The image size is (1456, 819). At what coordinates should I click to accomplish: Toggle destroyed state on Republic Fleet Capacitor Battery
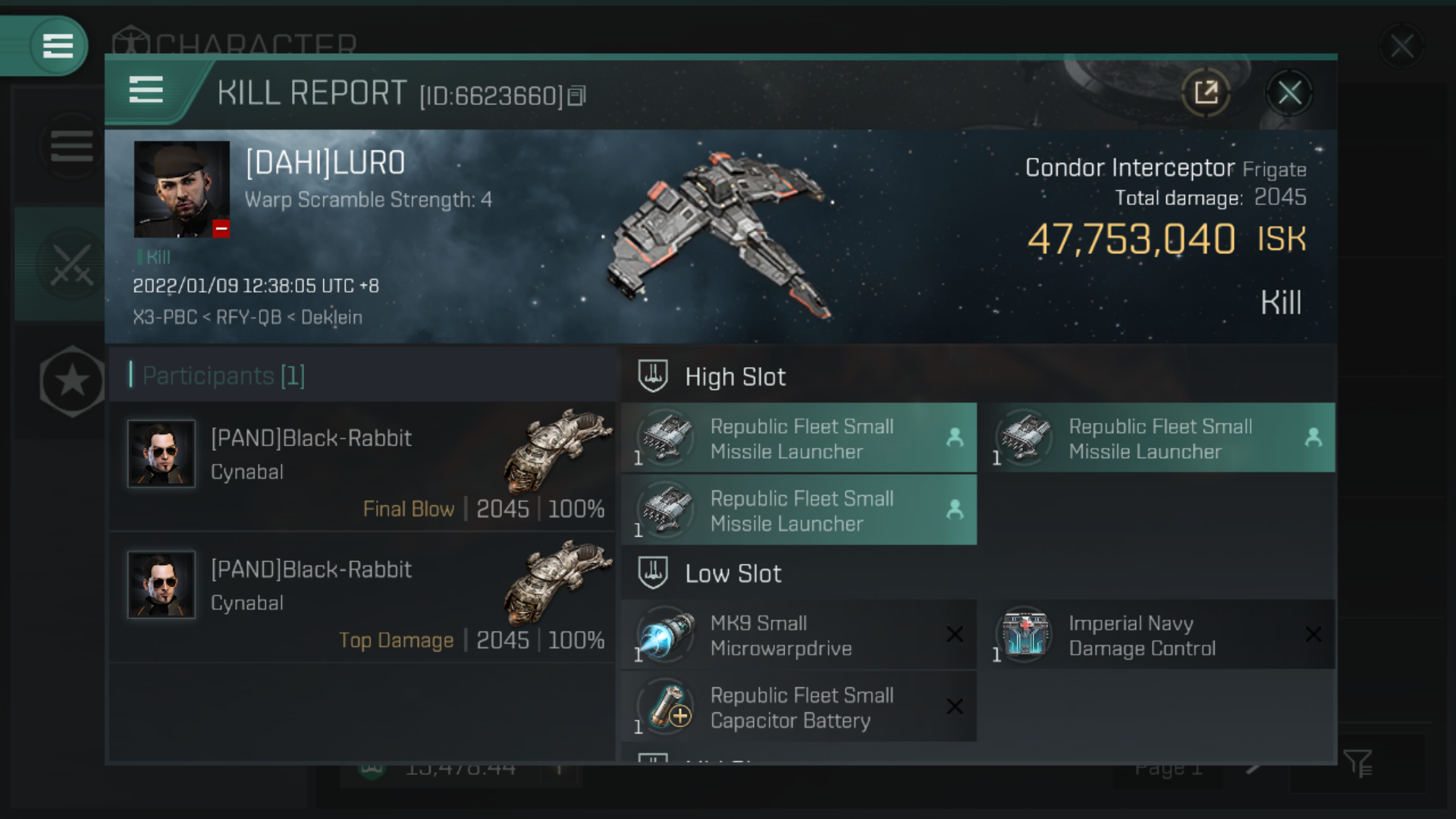tap(953, 707)
